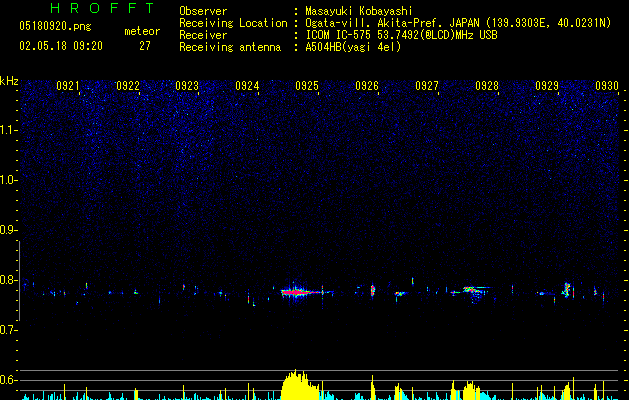Viewport: 629px width, 400px height.
Task: Click the A504HB(yagi 4el) antenna text
Action: click(x=353, y=47)
